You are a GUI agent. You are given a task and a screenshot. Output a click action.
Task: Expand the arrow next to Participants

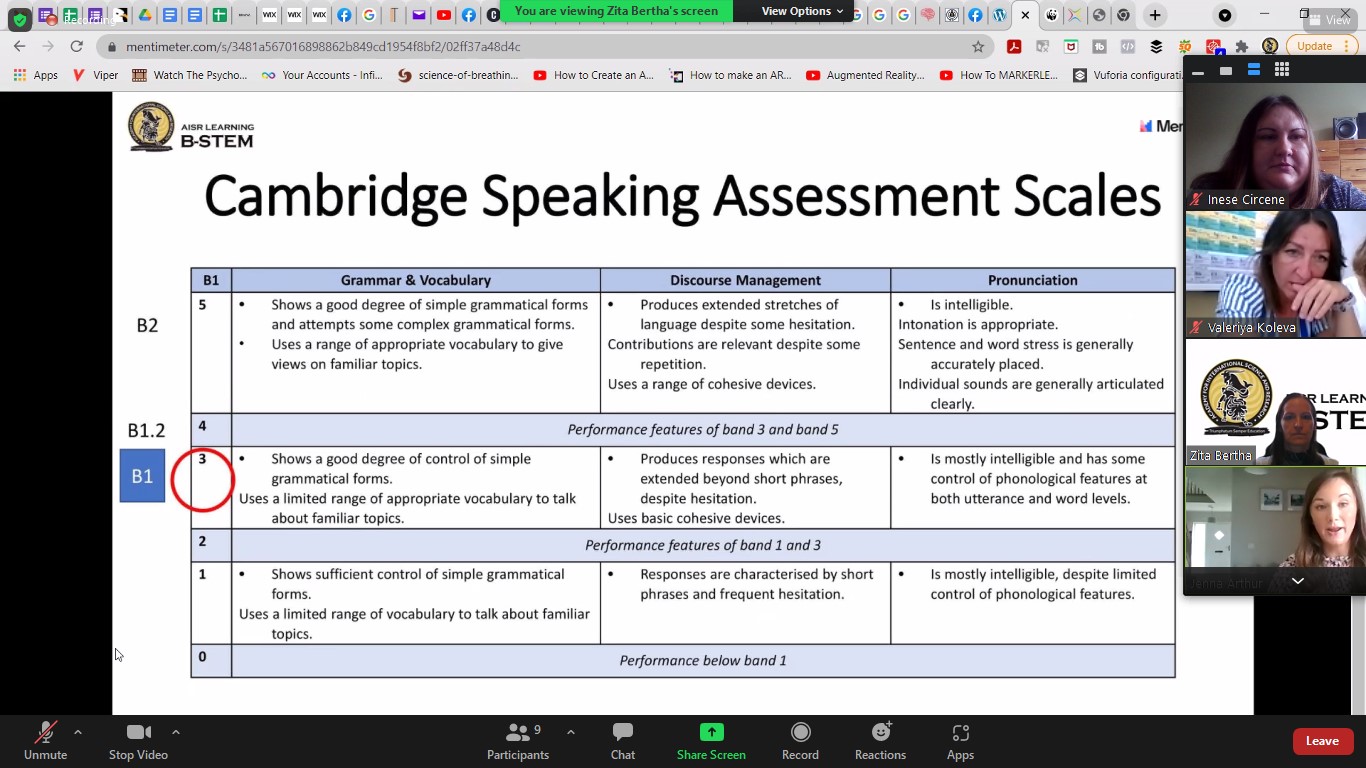(571, 732)
